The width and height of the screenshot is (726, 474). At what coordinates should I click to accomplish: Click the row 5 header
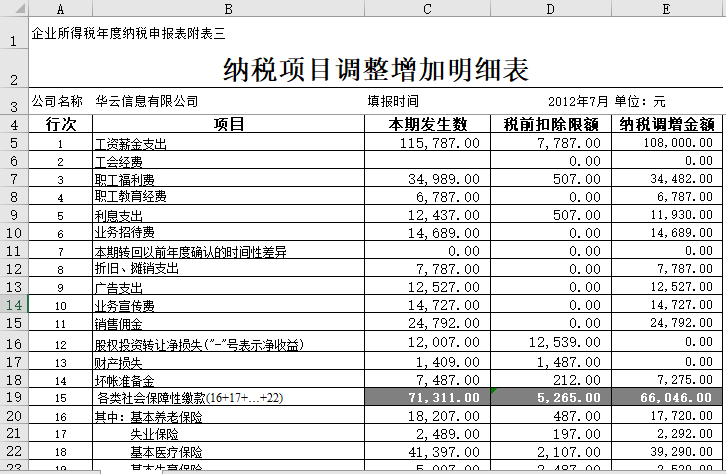(x=14, y=144)
